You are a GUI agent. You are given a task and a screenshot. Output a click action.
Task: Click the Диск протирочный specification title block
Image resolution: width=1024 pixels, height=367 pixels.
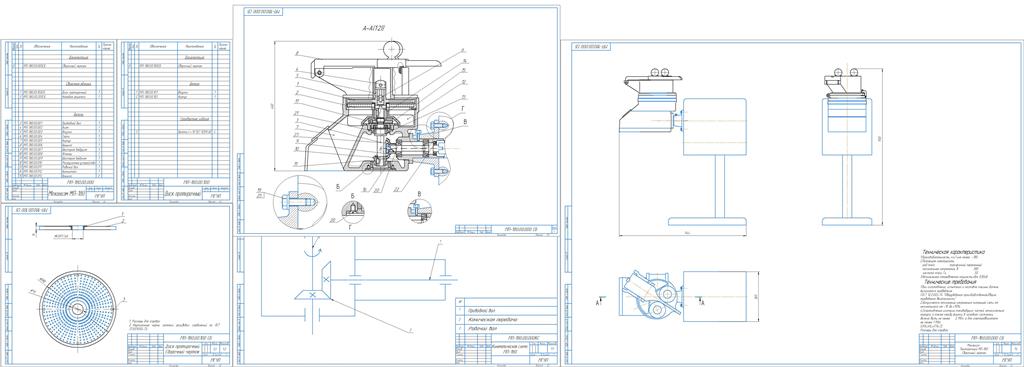180,193
